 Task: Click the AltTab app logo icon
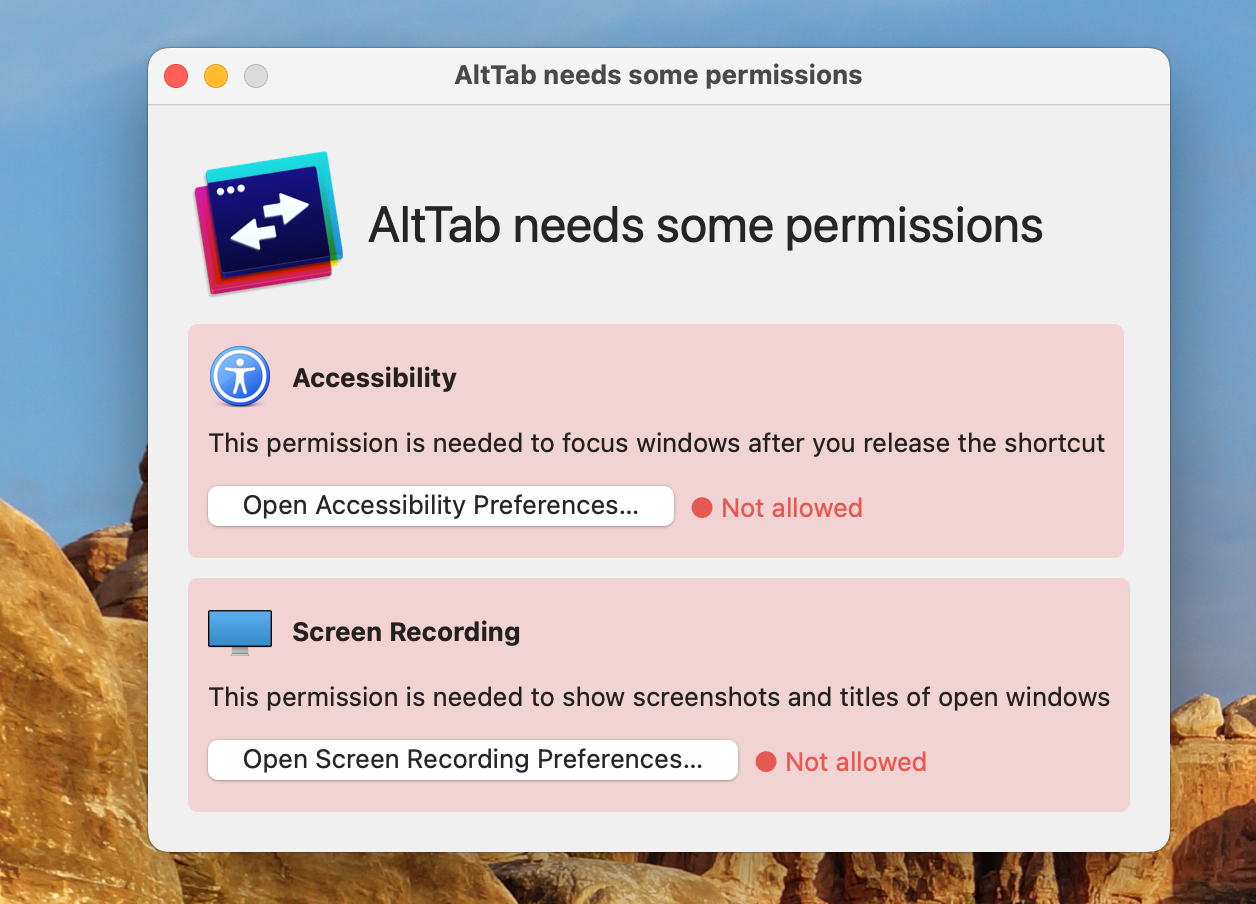coord(268,223)
